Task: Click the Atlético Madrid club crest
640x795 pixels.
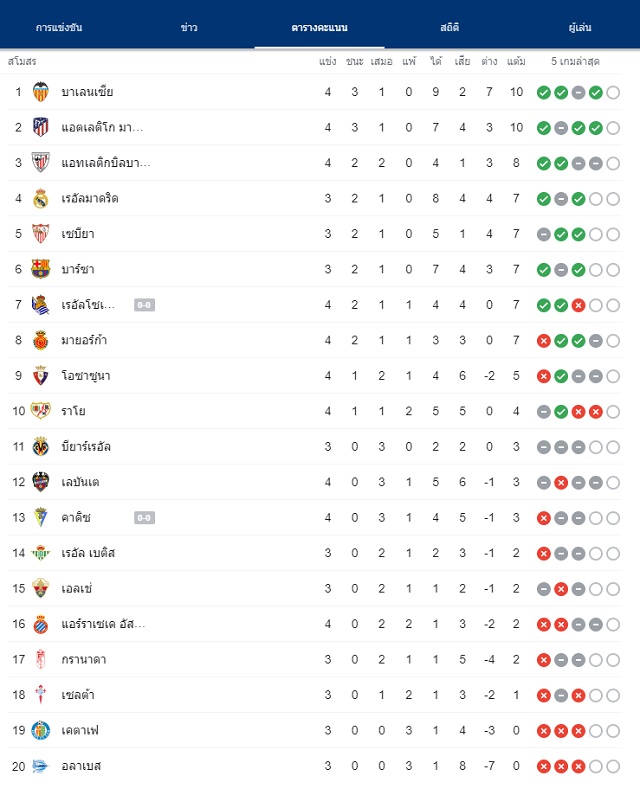Action: (x=41, y=127)
